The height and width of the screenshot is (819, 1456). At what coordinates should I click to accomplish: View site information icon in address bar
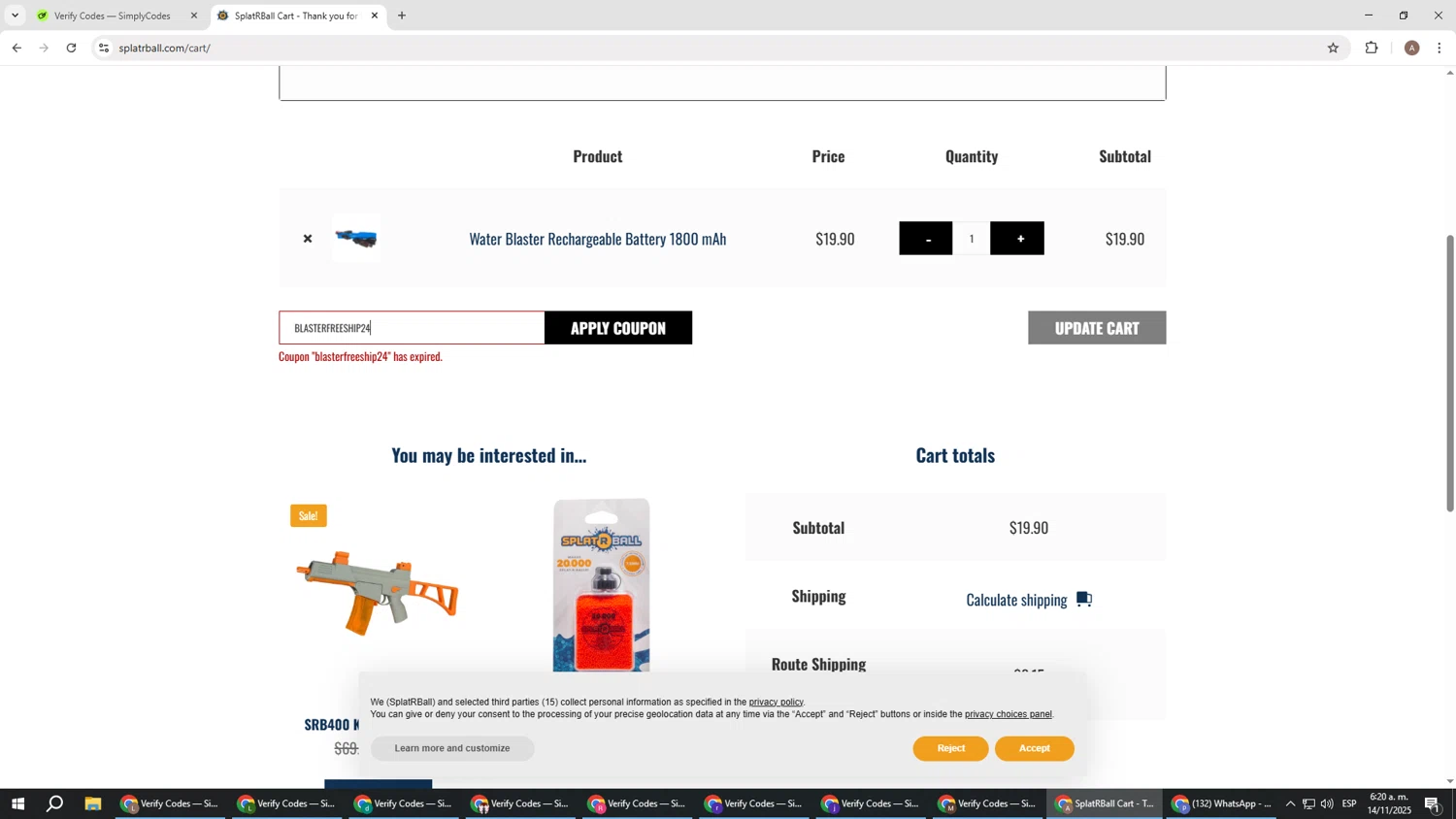click(104, 48)
